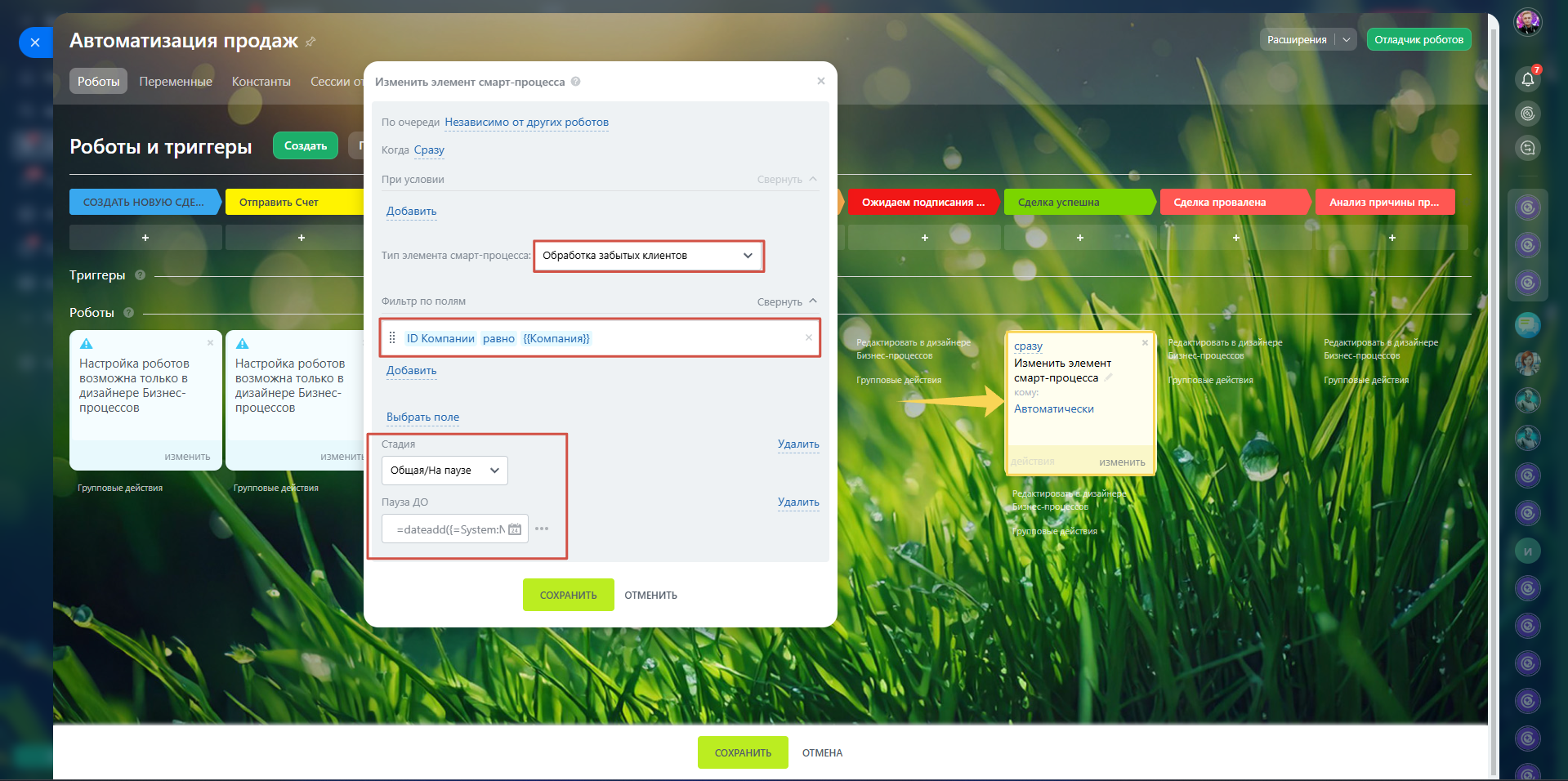Switch to the Константы tab

[261, 81]
